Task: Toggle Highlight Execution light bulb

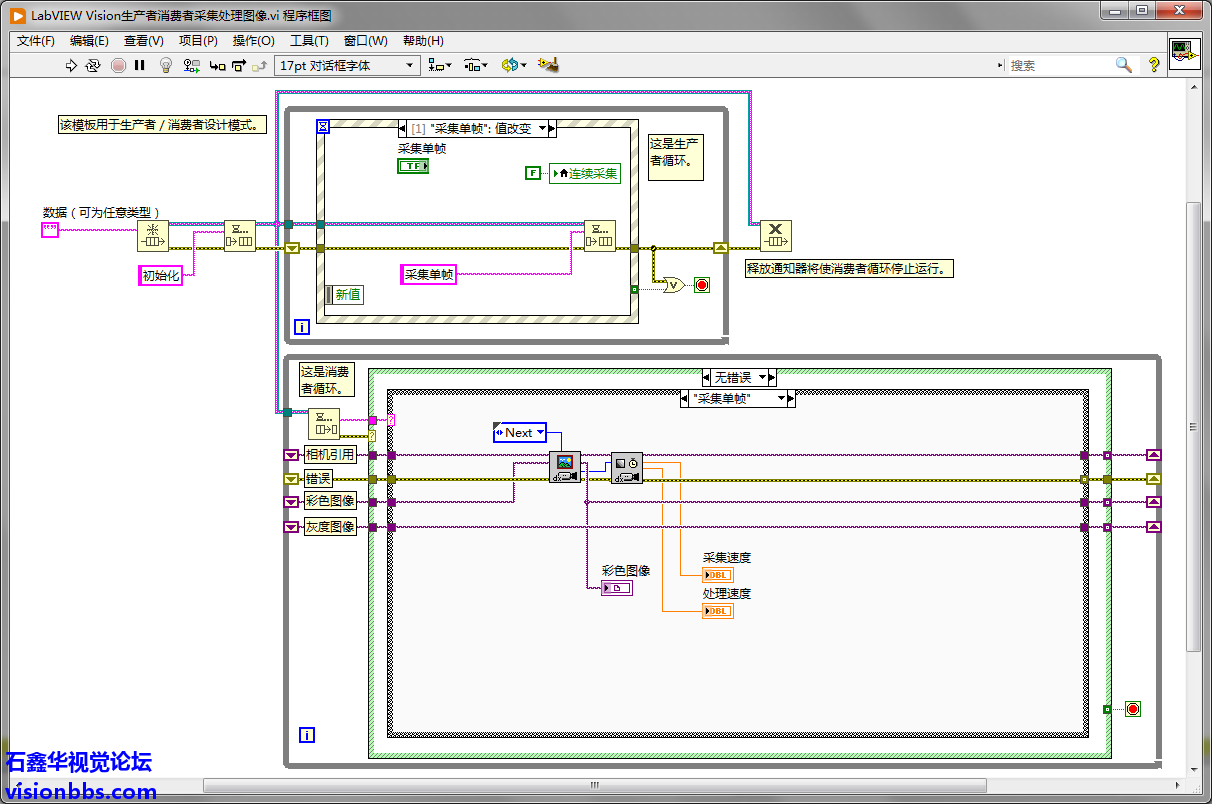Action: pos(166,66)
